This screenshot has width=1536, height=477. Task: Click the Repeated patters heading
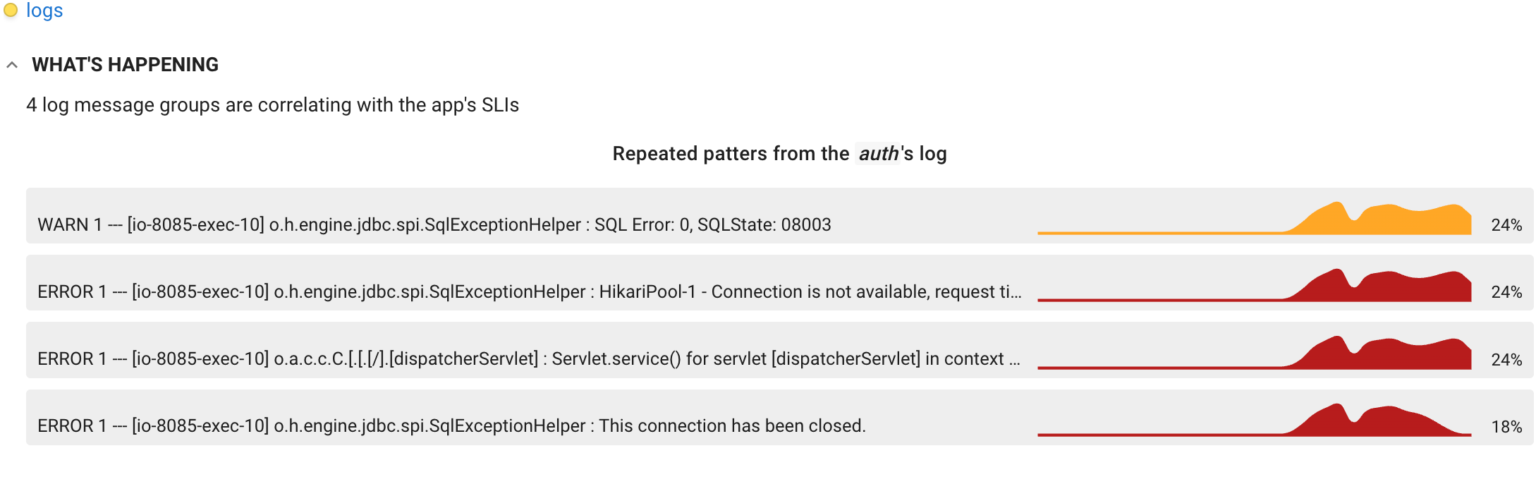click(x=730, y=154)
